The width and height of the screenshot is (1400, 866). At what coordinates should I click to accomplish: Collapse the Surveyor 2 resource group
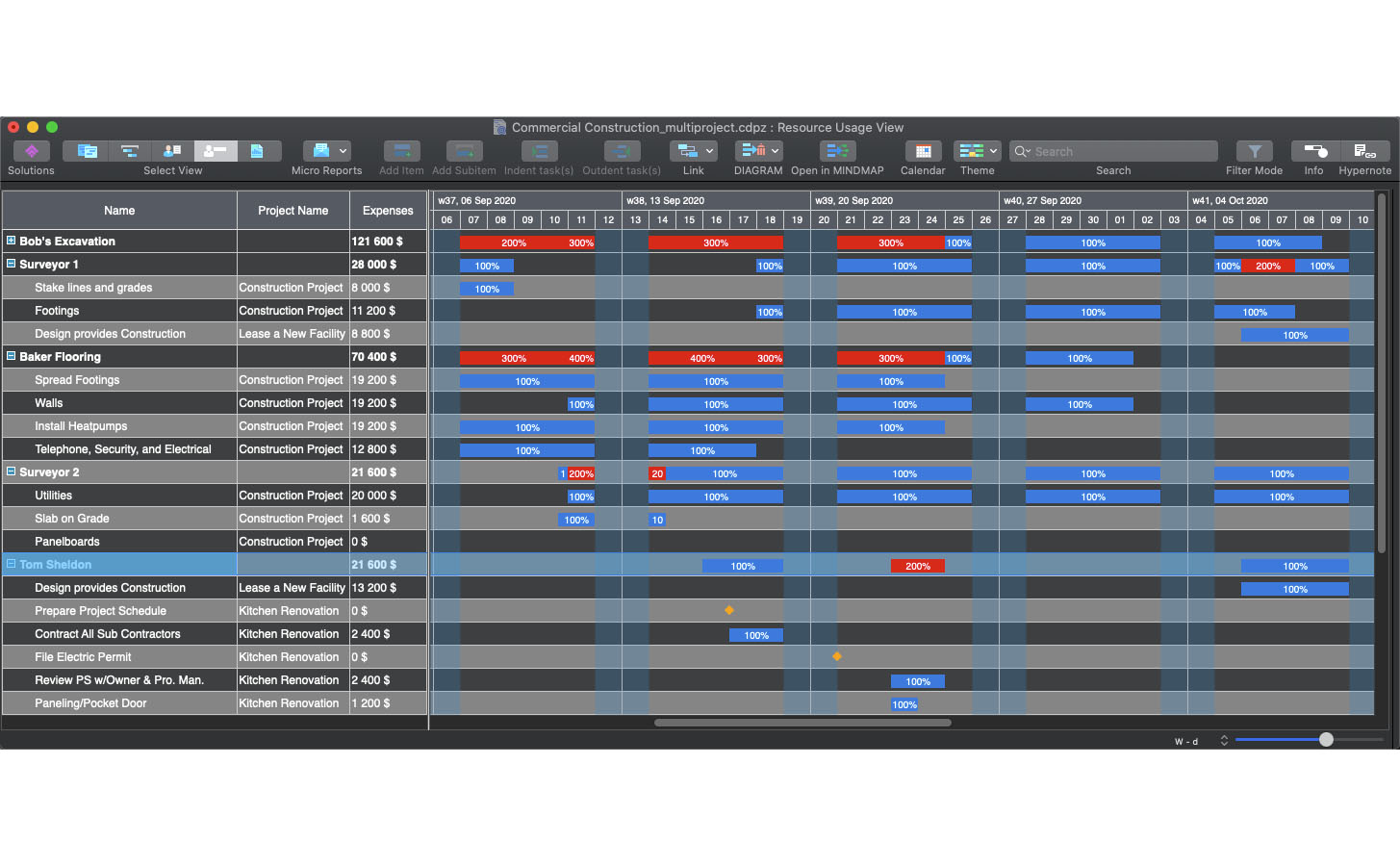click(x=11, y=471)
